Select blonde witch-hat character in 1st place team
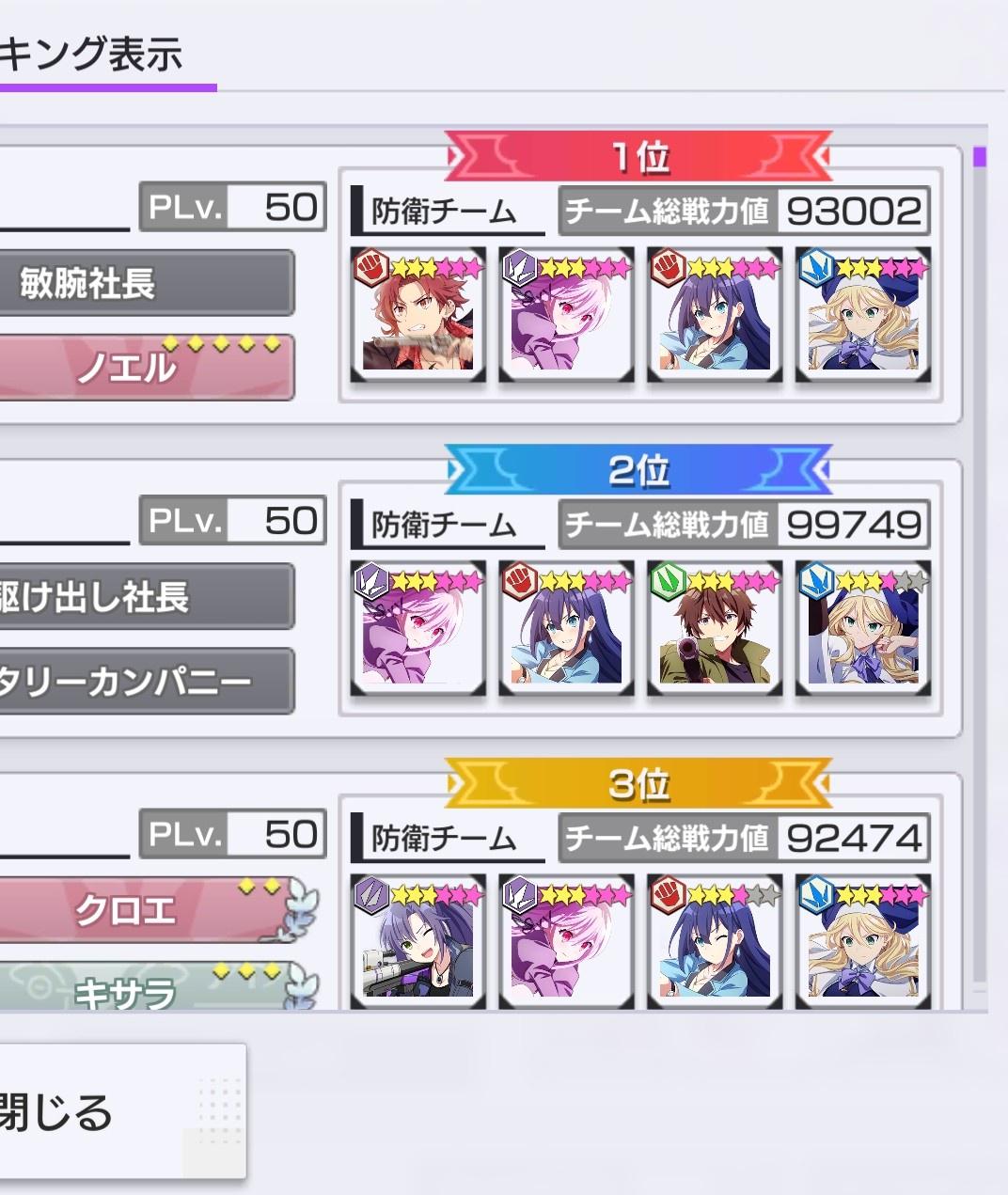 [864, 316]
